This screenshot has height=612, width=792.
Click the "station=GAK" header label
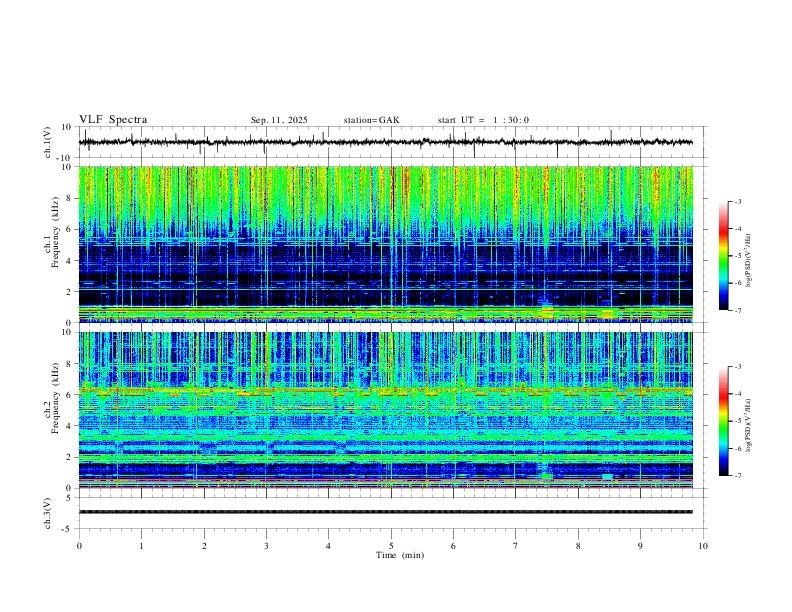[x=371, y=120]
